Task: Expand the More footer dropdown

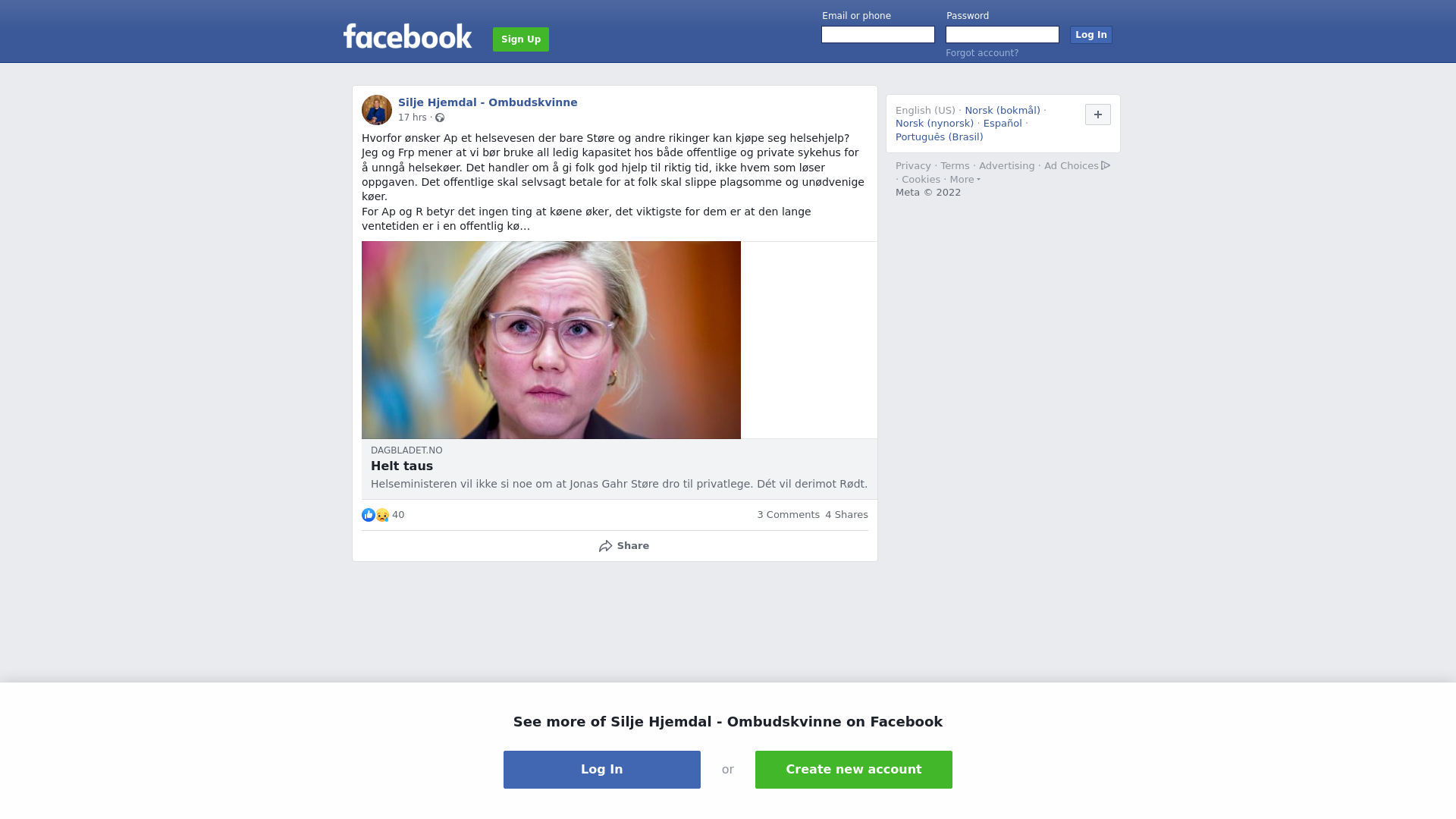Action: click(x=965, y=180)
